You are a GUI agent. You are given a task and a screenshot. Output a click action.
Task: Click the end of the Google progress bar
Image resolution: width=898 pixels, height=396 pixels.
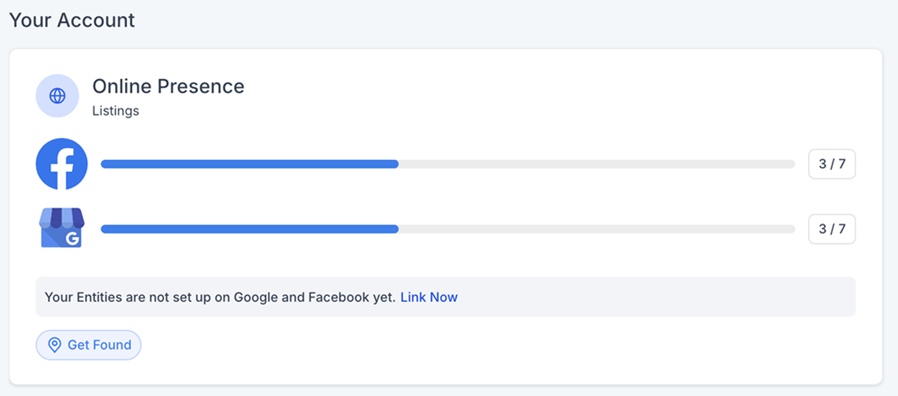pos(791,229)
